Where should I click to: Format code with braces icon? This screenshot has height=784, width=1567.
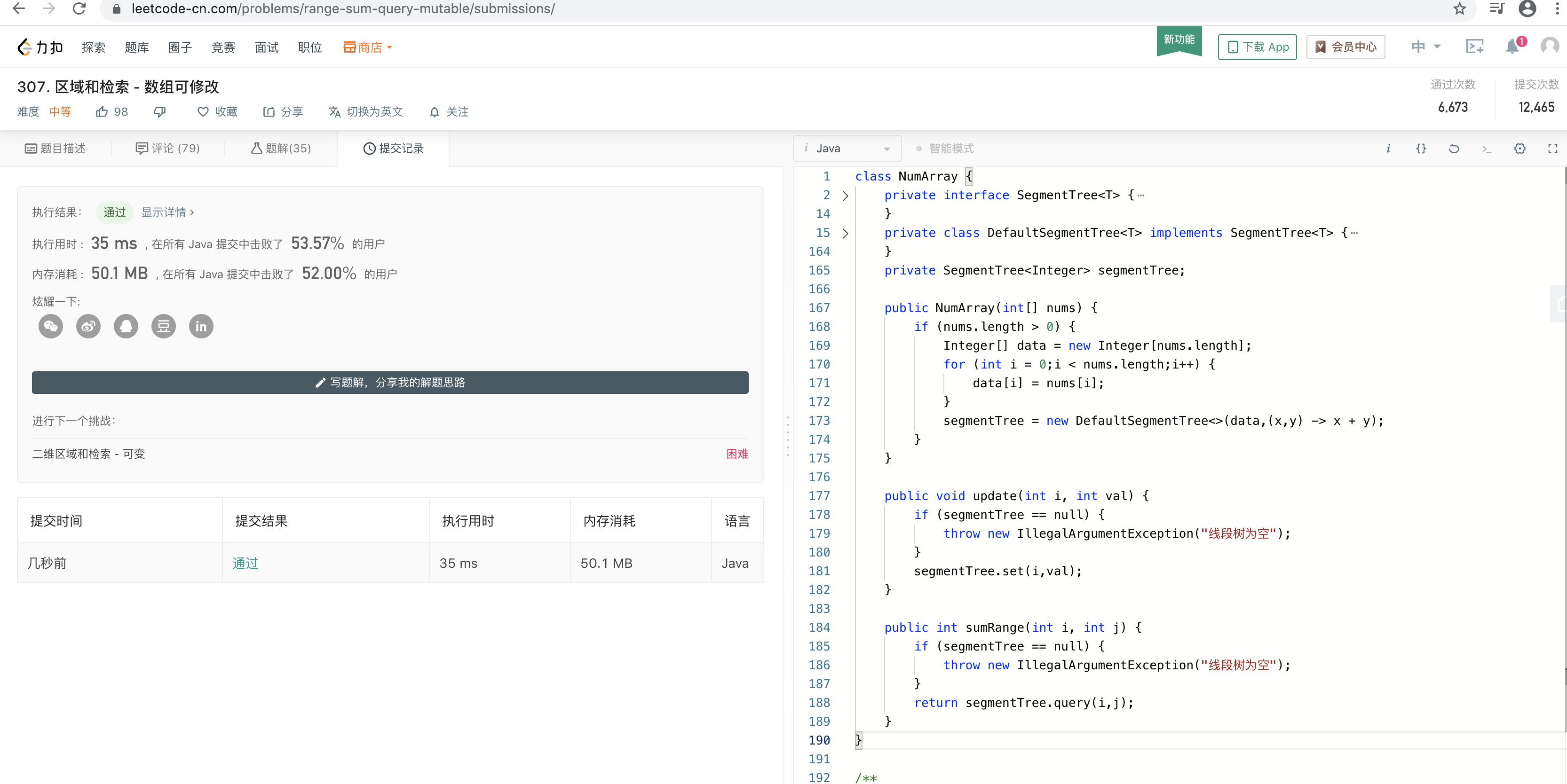[x=1421, y=148]
